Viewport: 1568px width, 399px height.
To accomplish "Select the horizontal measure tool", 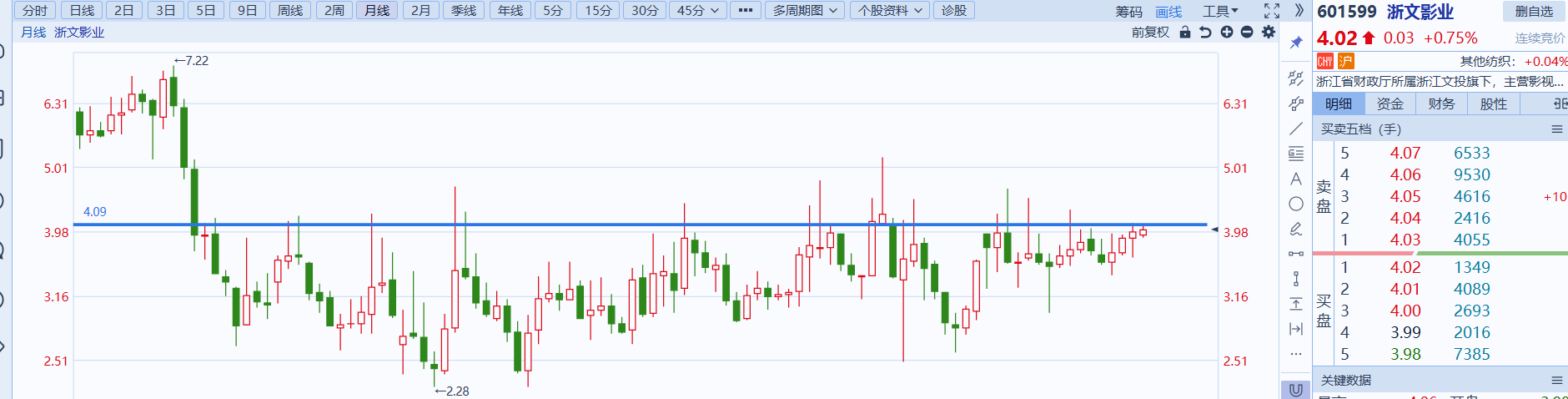I will (1295, 254).
